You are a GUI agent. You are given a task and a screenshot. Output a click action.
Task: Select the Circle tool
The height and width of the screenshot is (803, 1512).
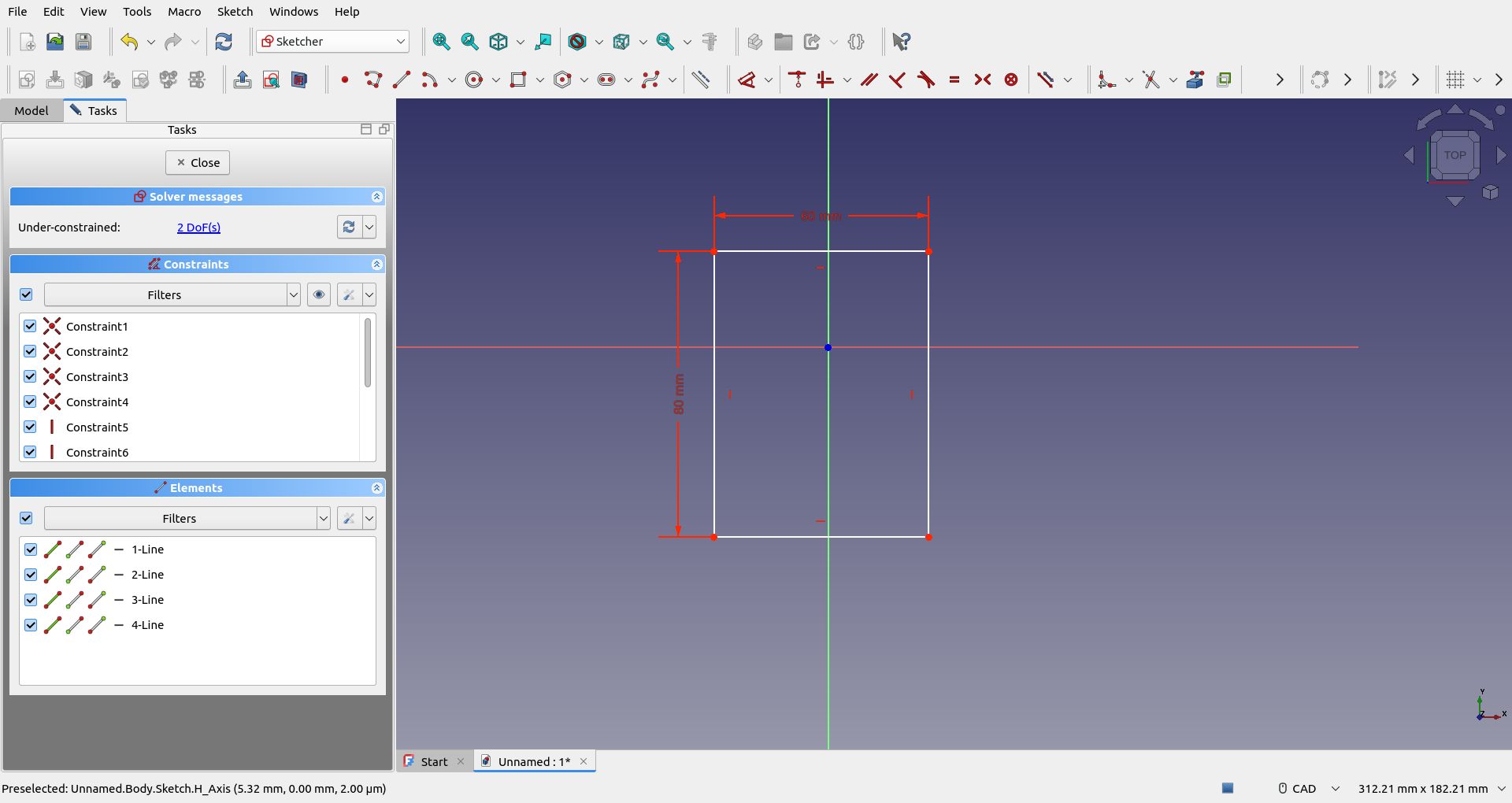point(474,80)
